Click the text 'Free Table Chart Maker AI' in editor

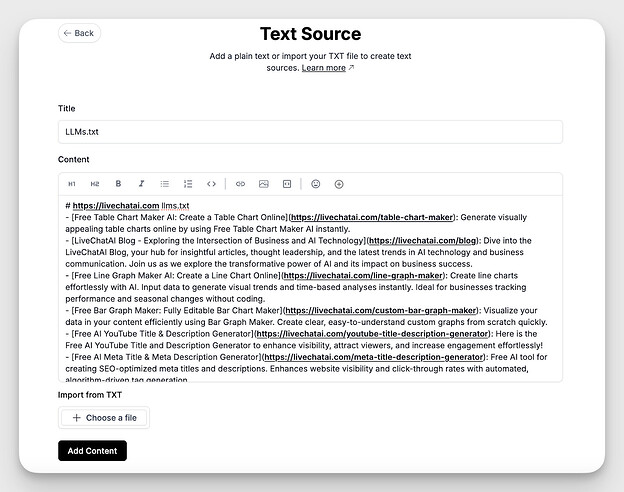tap(122, 217)
